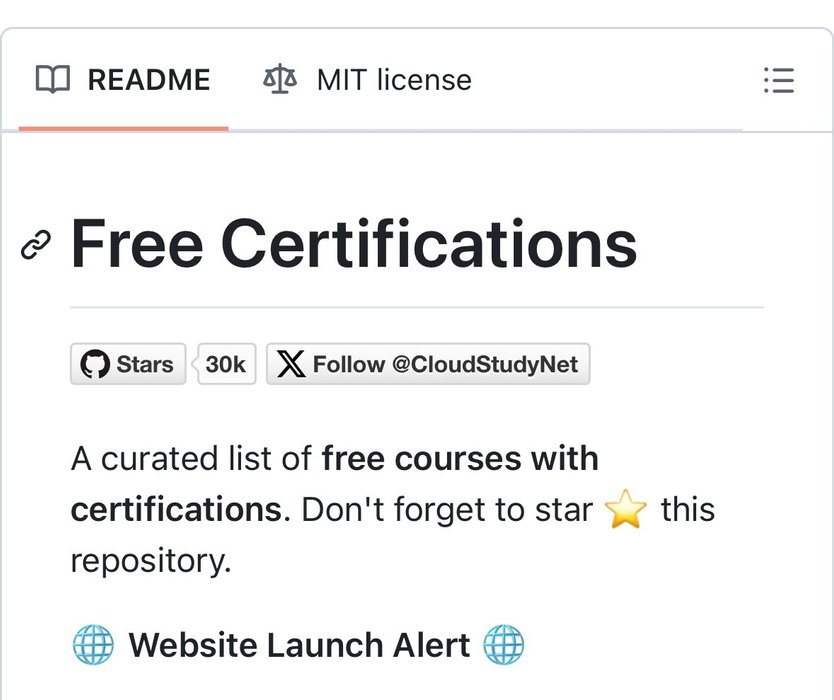Copy the heading anchor link icon
Screen dimensions: 834x700
tap(36, 245)
